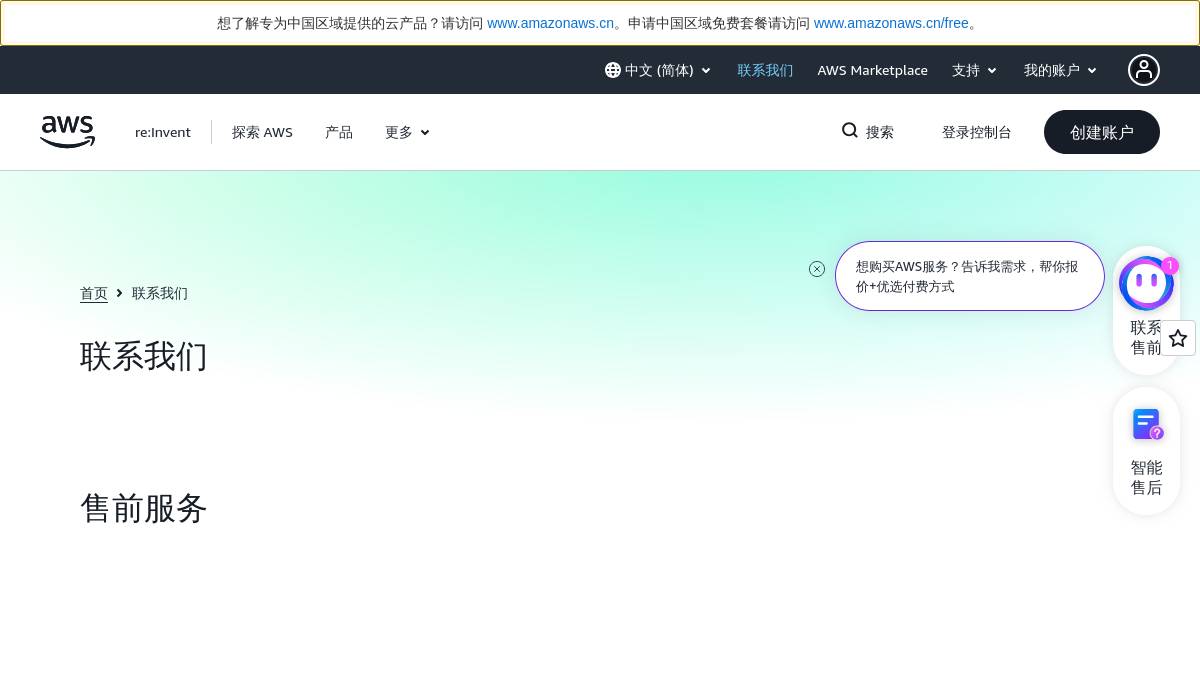Close the chat prompt bubble
This screenshot has width=1200, height=675.
click(817, 269)
